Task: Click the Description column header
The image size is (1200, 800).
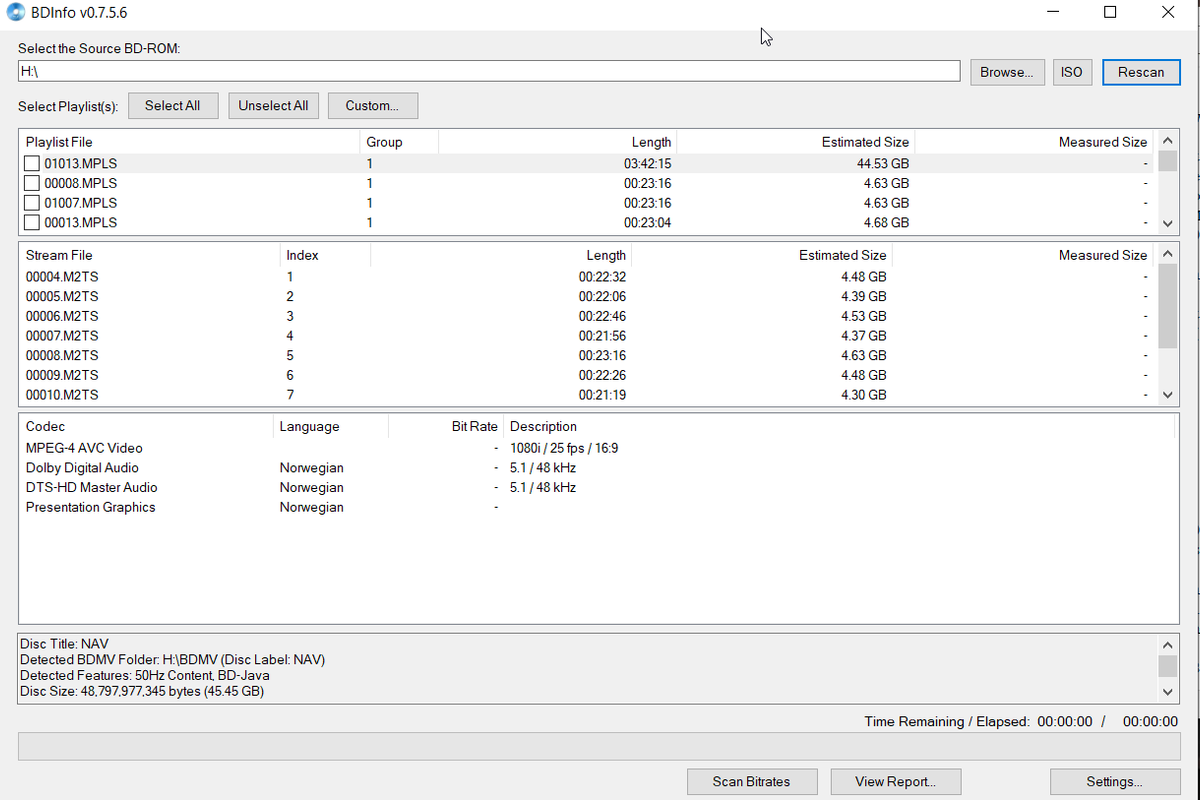Action: pos(840,426)
